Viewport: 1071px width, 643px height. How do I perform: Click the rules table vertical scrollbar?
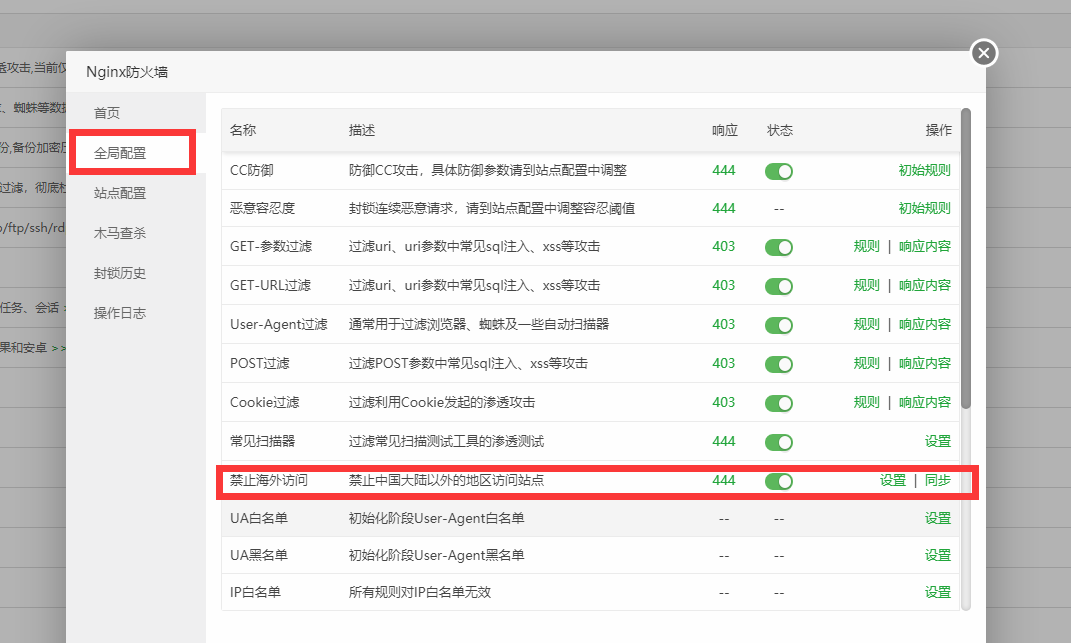(x=965, y=258)
